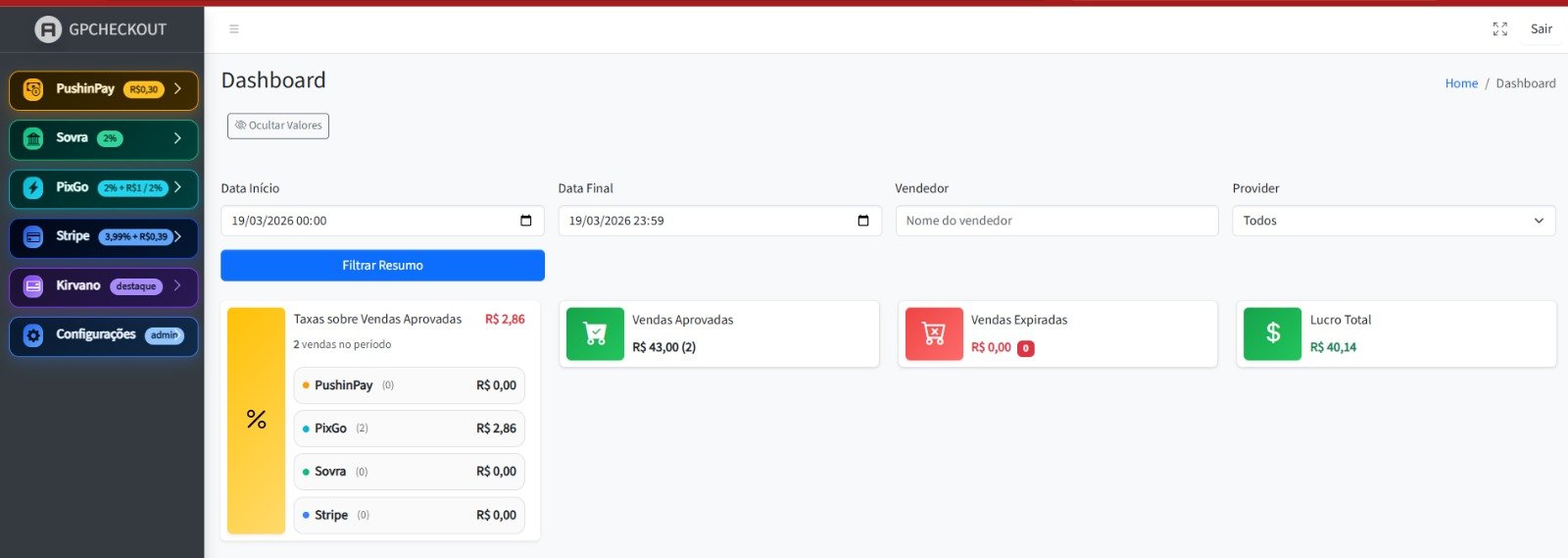
Task: Open Configurações sidebar menu item
Action: [x=104, y=335]
